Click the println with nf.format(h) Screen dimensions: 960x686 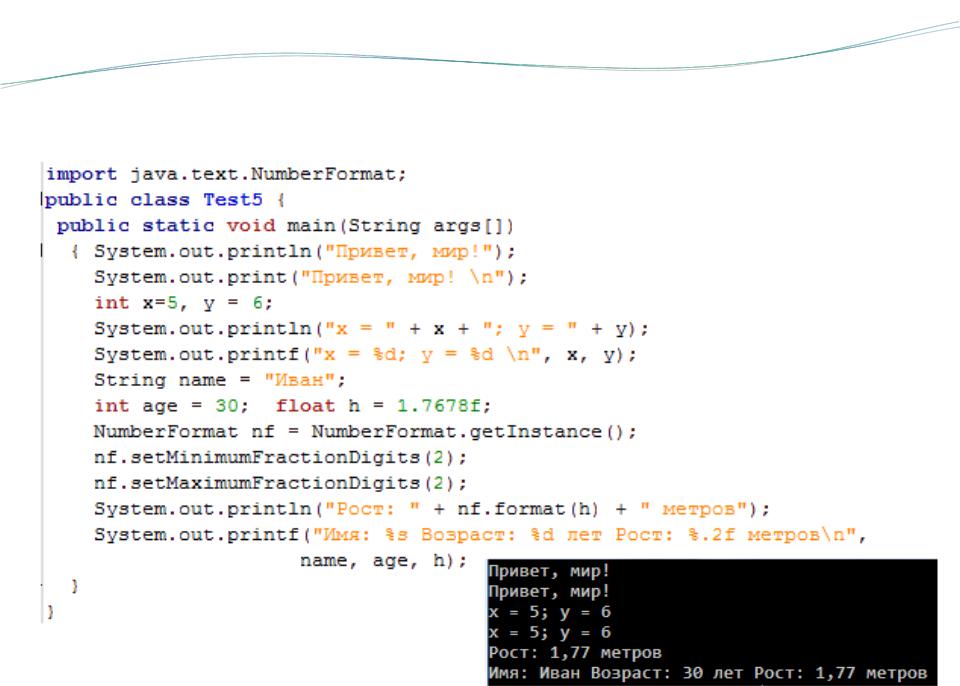pos(432,509)
